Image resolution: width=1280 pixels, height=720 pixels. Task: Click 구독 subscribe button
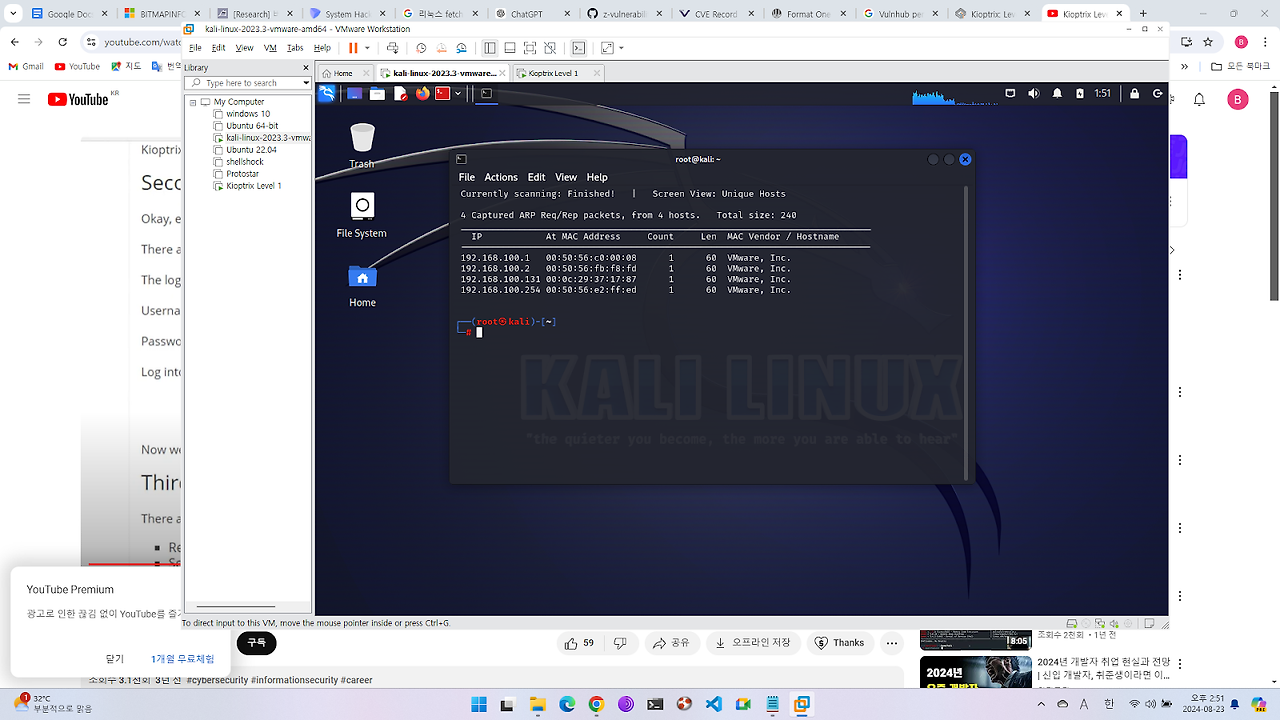point(257,643)
